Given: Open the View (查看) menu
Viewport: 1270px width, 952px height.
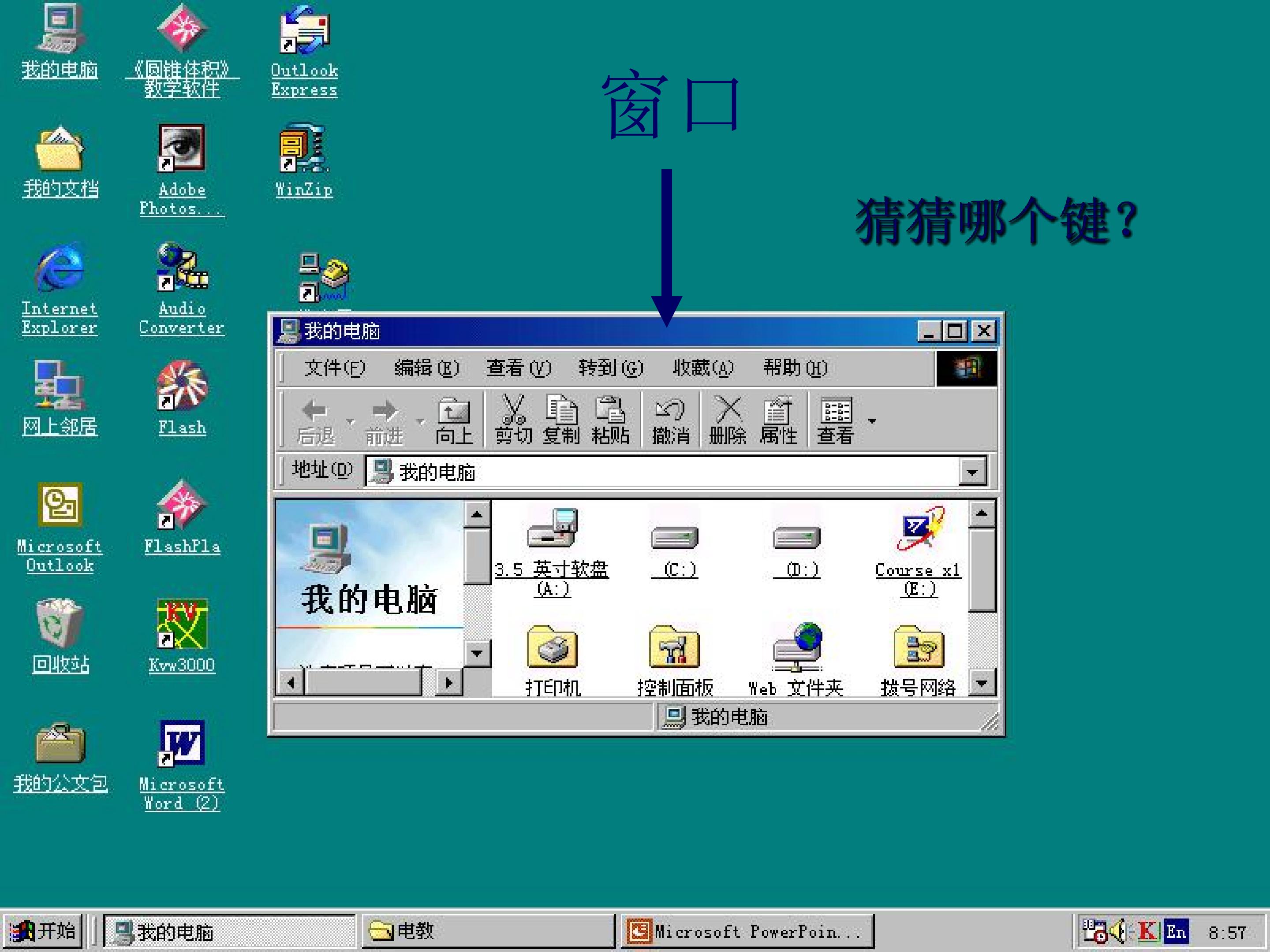Looking at the screenshot, I should 519,368.
